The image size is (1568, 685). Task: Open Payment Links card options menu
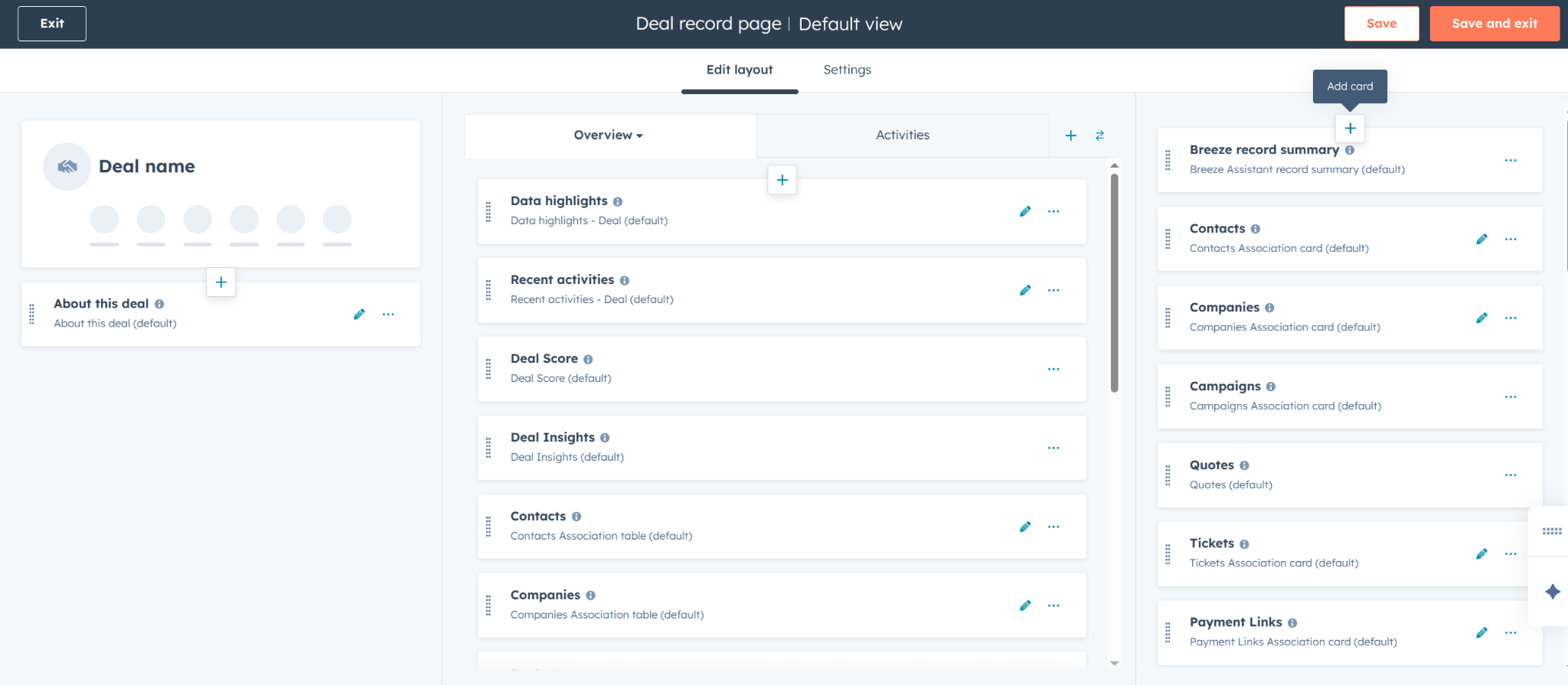[x=1511, y=632]
